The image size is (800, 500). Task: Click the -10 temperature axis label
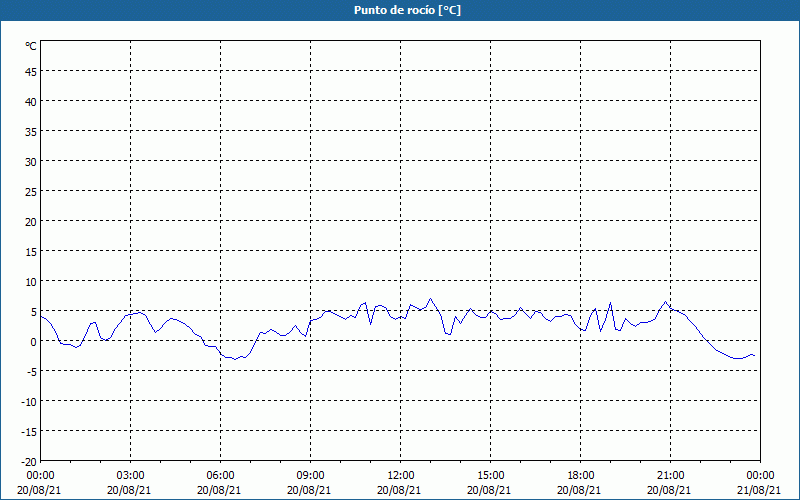[28, 402]
